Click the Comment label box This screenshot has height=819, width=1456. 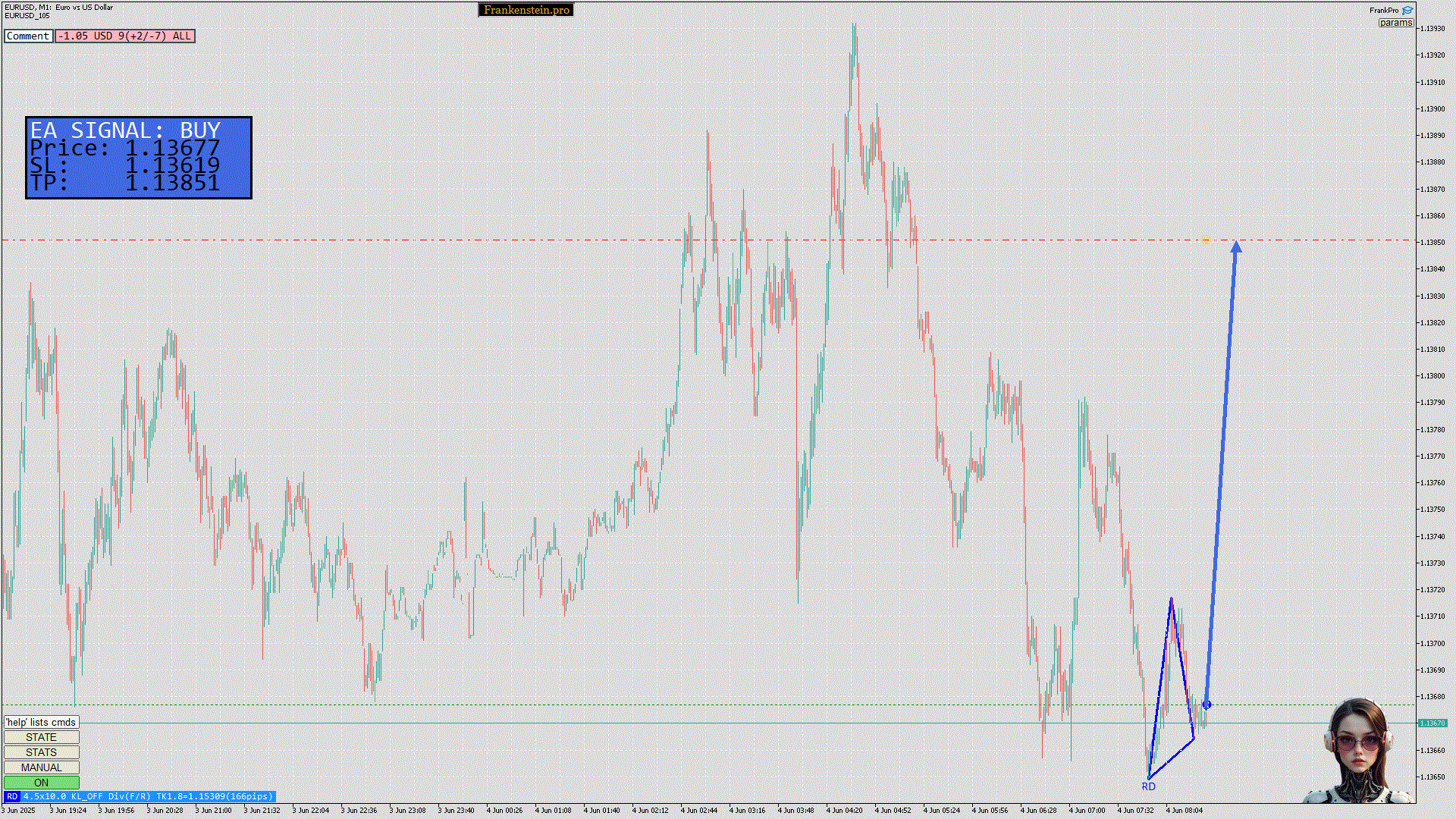(28, 36)
